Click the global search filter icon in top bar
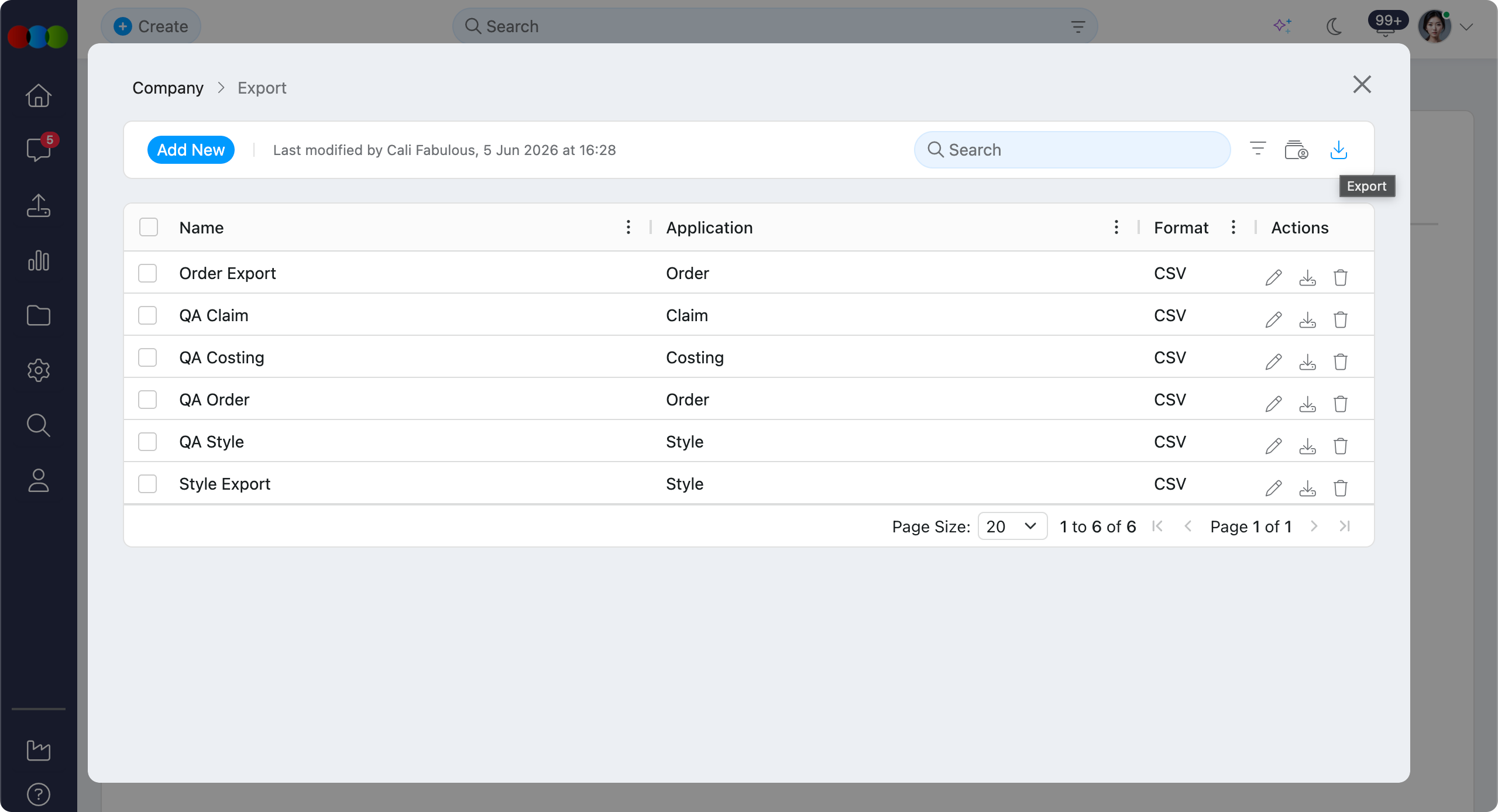Viewport: 1498px width, 812px height. point(1078,26)
